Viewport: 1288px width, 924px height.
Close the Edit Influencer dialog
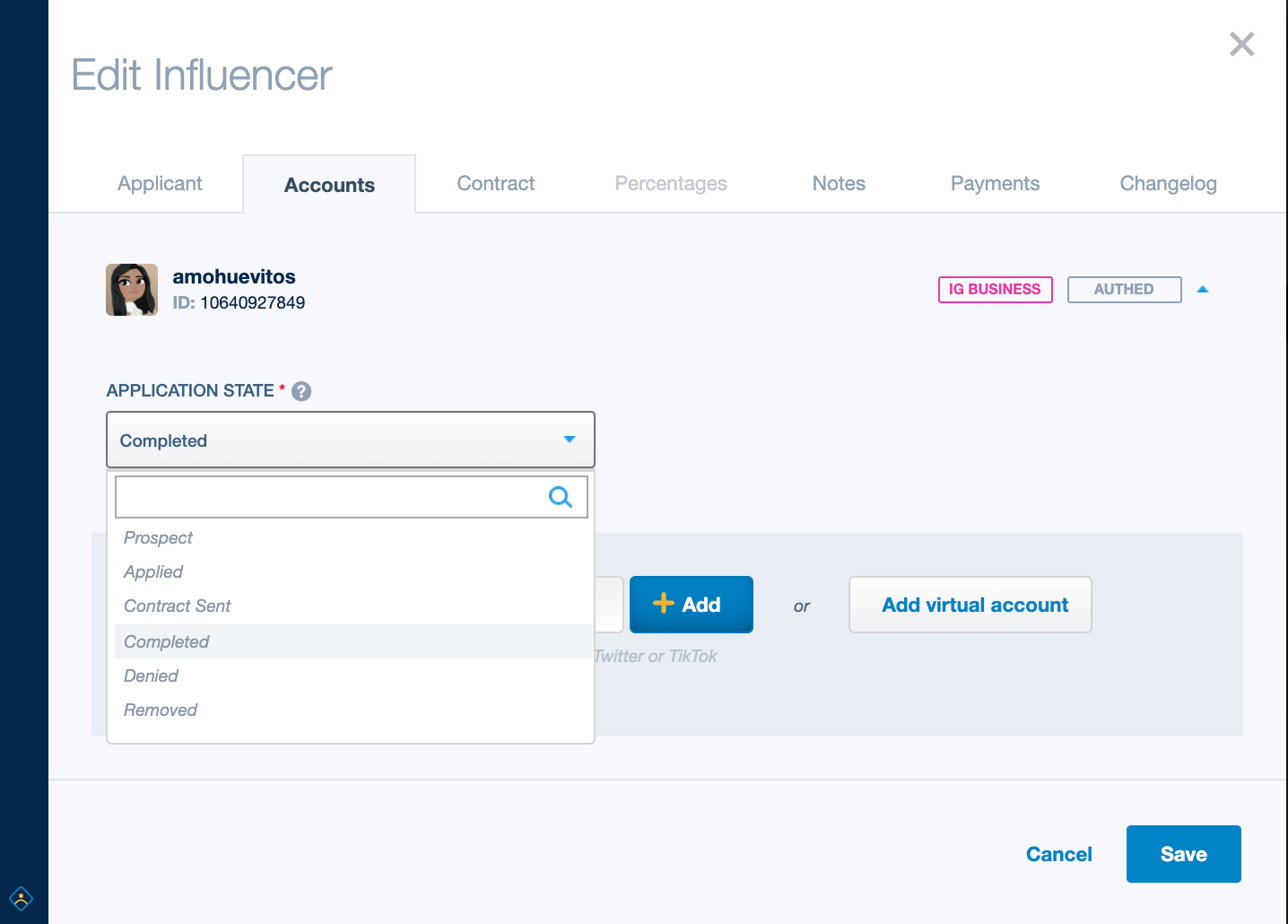pyautogui.click(x=1241, y=44)
